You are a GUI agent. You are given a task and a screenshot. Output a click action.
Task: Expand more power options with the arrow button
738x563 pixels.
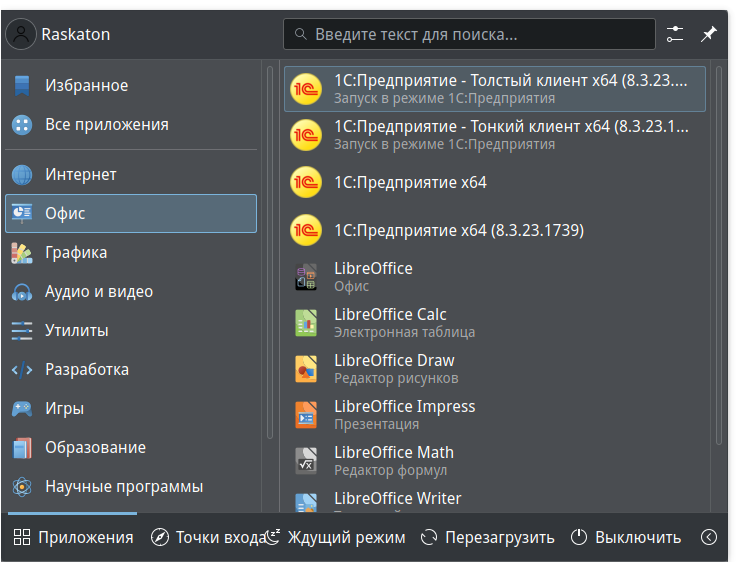pyautogui.click(x=708, y=537)
